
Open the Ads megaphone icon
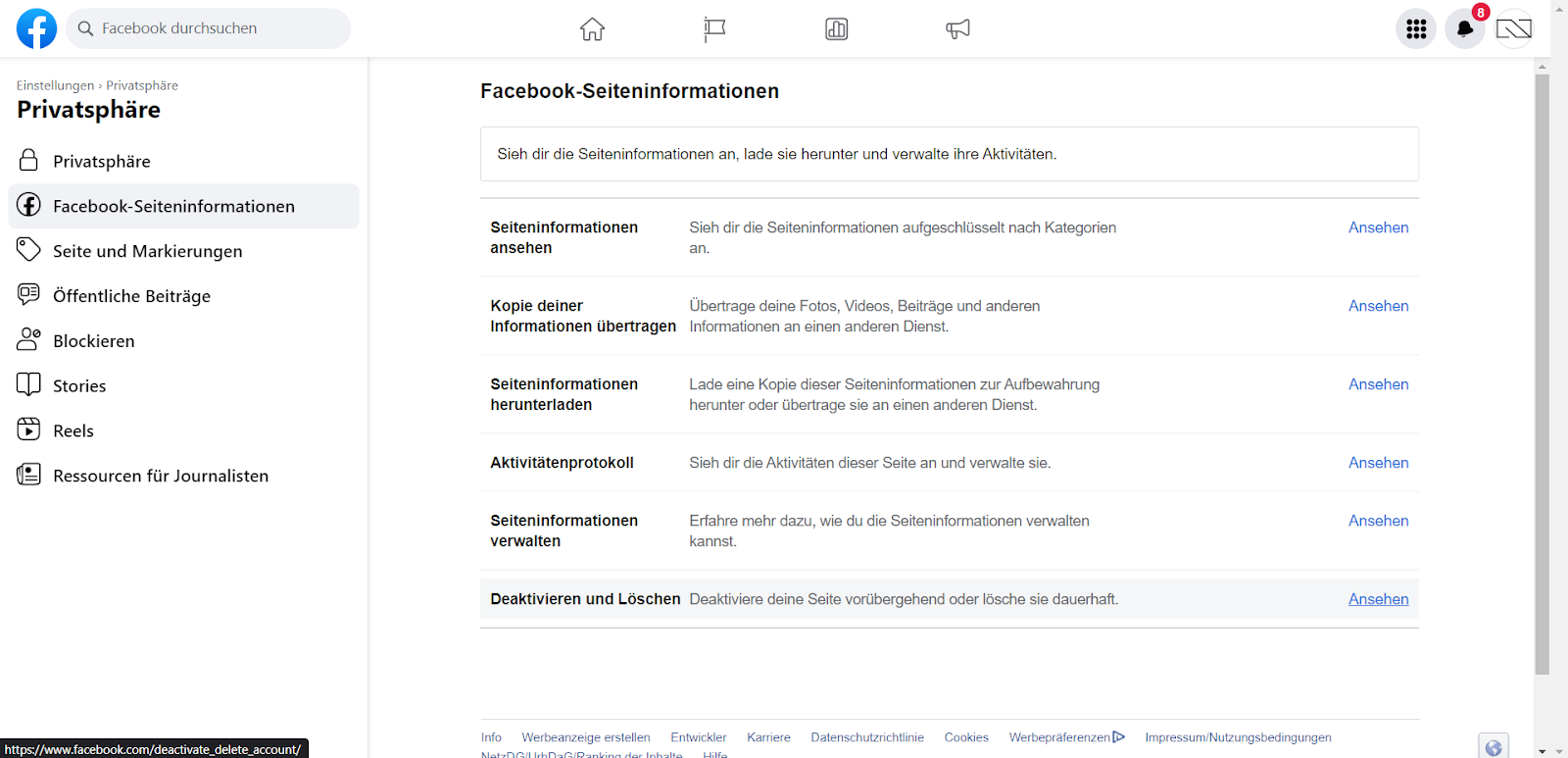click(x=957, y=28)
